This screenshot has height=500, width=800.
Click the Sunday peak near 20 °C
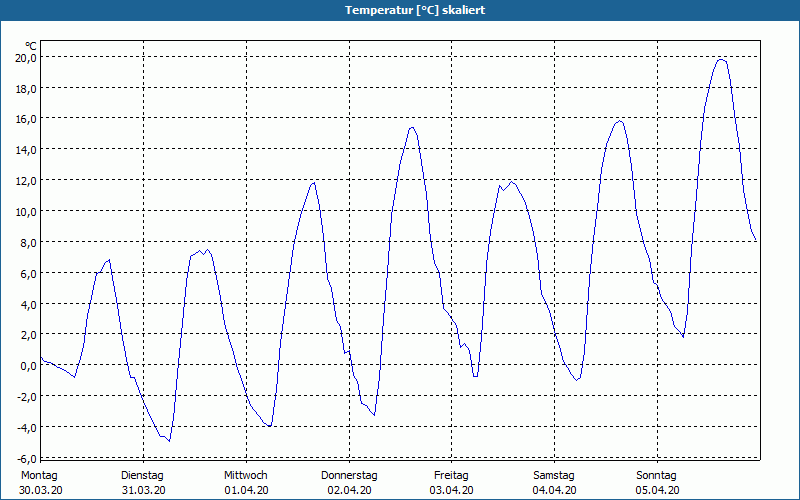click(721, 60)
